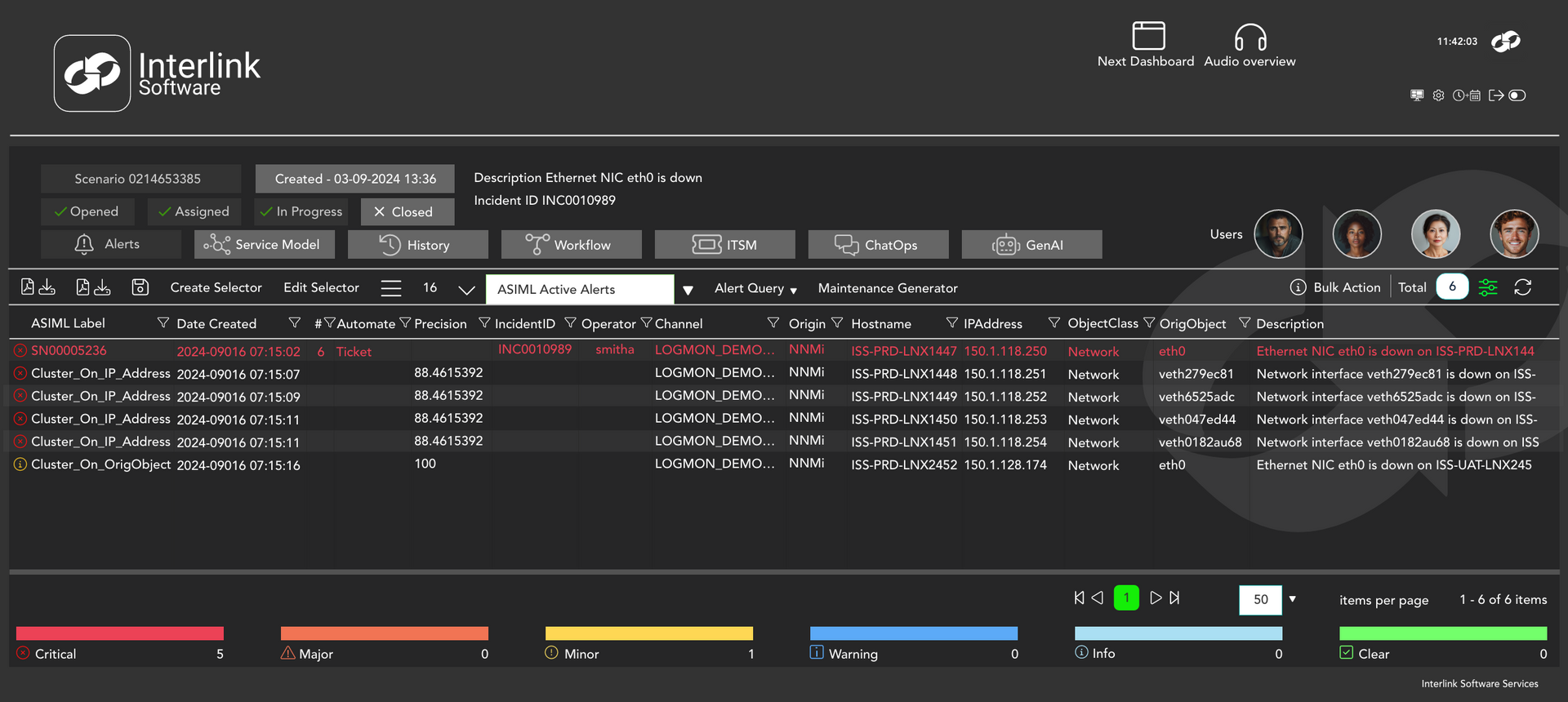Expand the ASIML Active Alerts dropdown
The height and width of the screenshot is (702, 1568).
[688, 290]
